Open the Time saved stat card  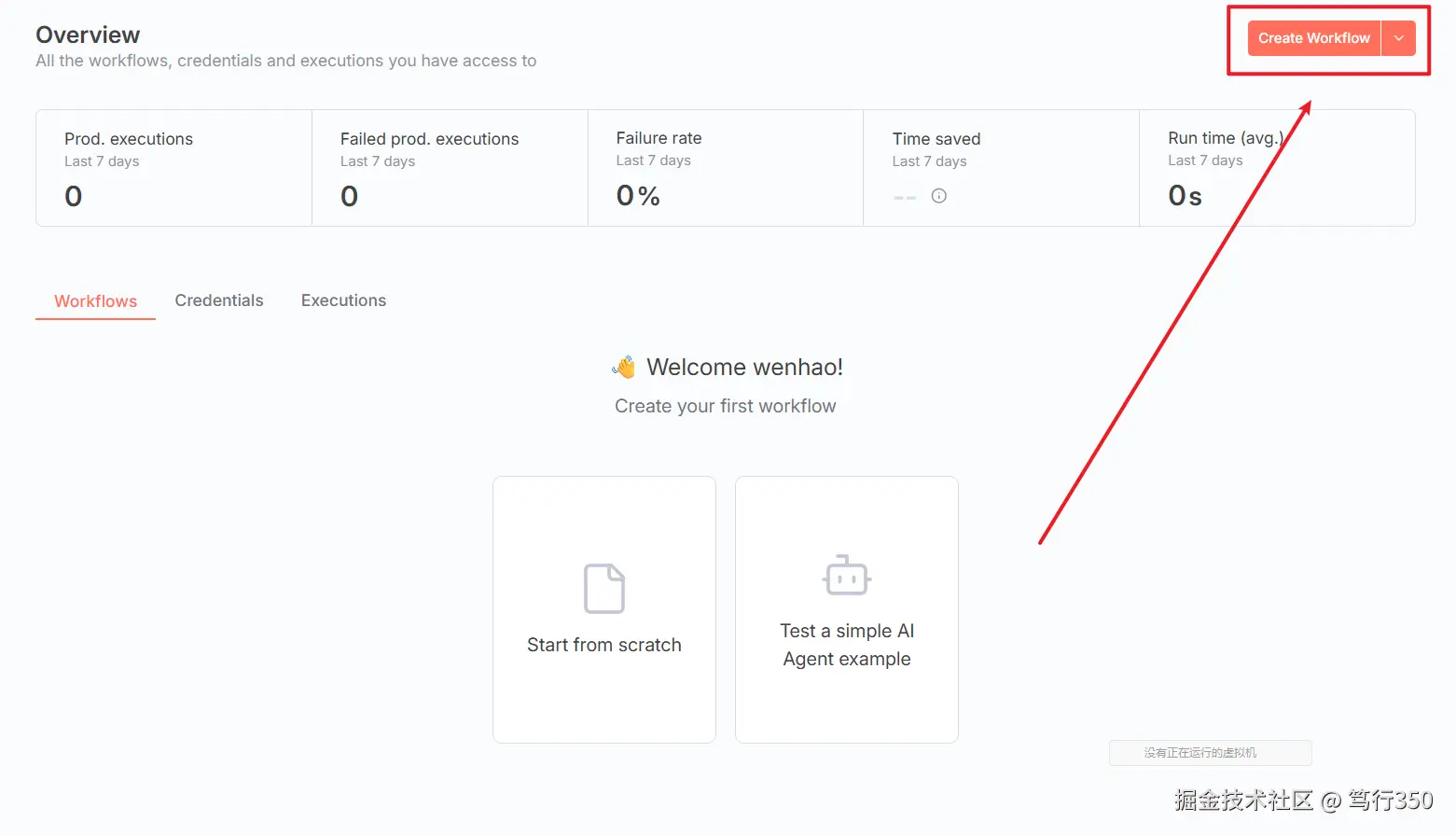tap(1001, 168)
